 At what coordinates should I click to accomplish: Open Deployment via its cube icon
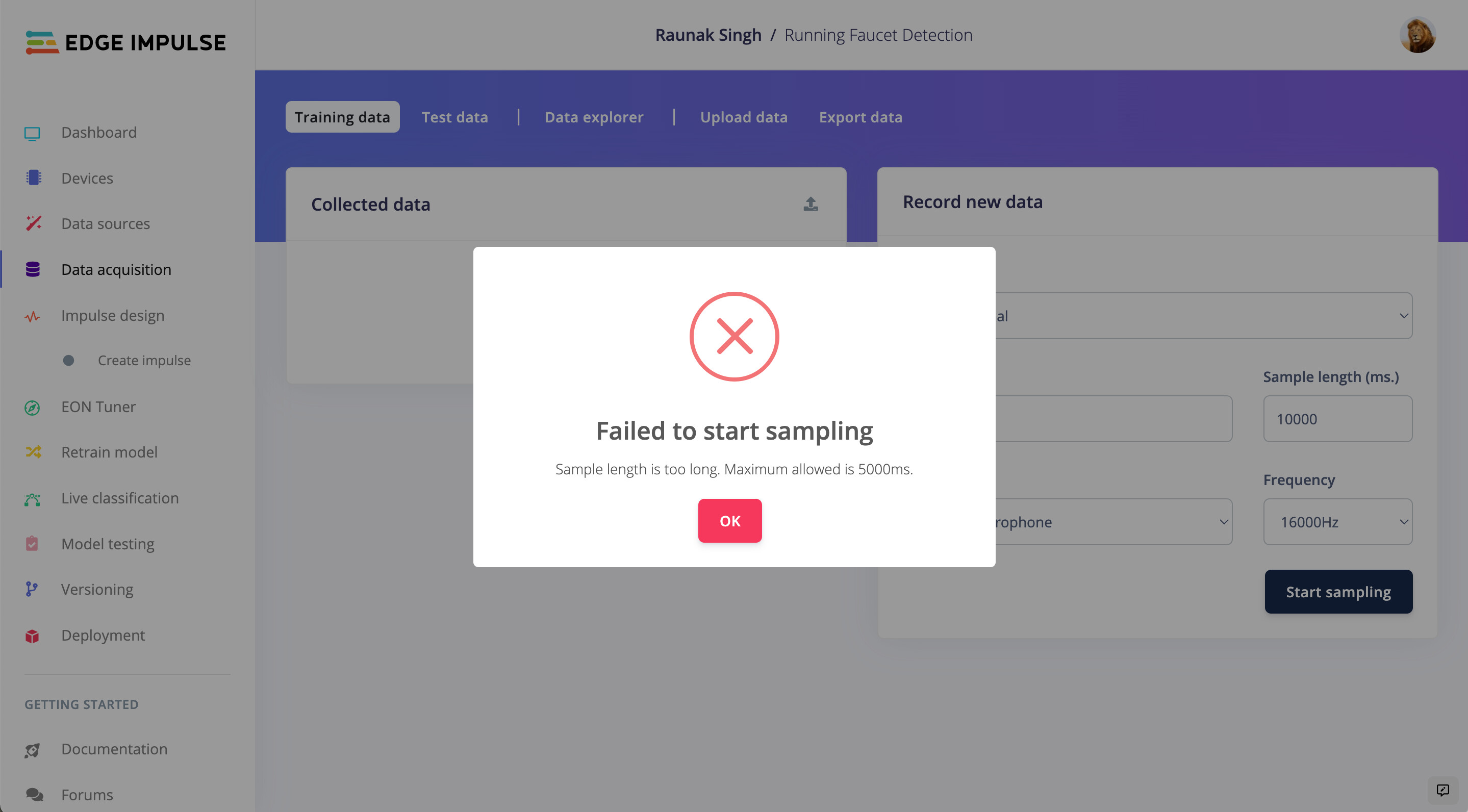tap(33, 636)
